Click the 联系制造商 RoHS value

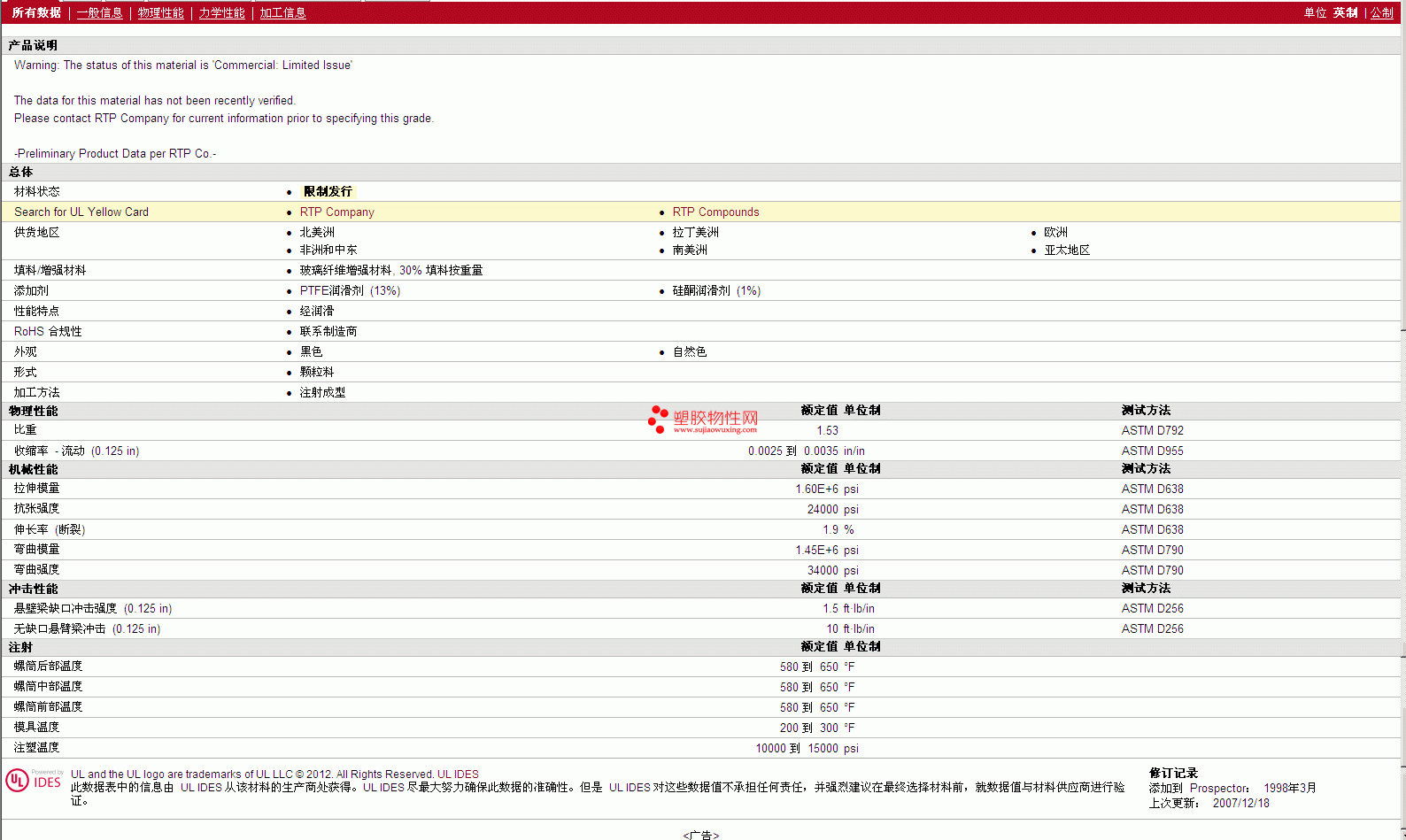click(x=328, y=331)
